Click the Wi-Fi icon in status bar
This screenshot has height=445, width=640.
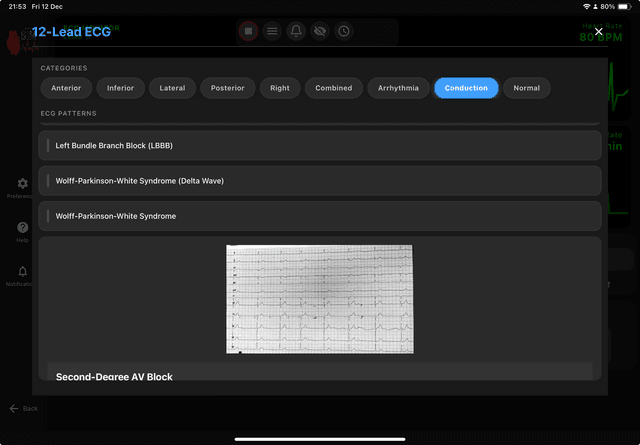(x=587, y=7)
